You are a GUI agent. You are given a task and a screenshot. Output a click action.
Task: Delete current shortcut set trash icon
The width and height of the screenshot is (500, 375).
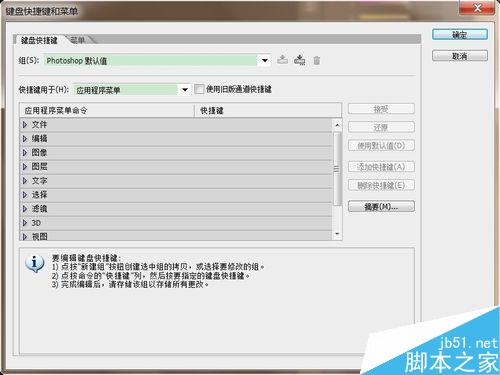pyautogui.click(x=317, y=60)
